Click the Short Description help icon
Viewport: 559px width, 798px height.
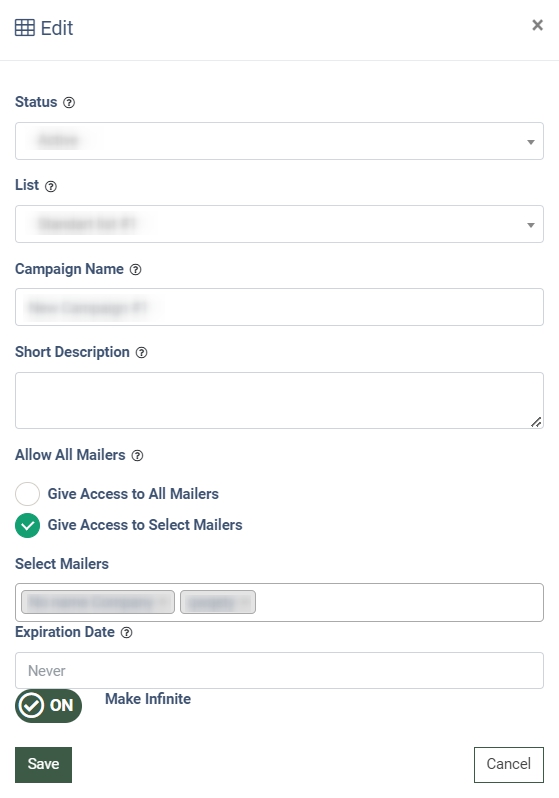tap(142, 353)
